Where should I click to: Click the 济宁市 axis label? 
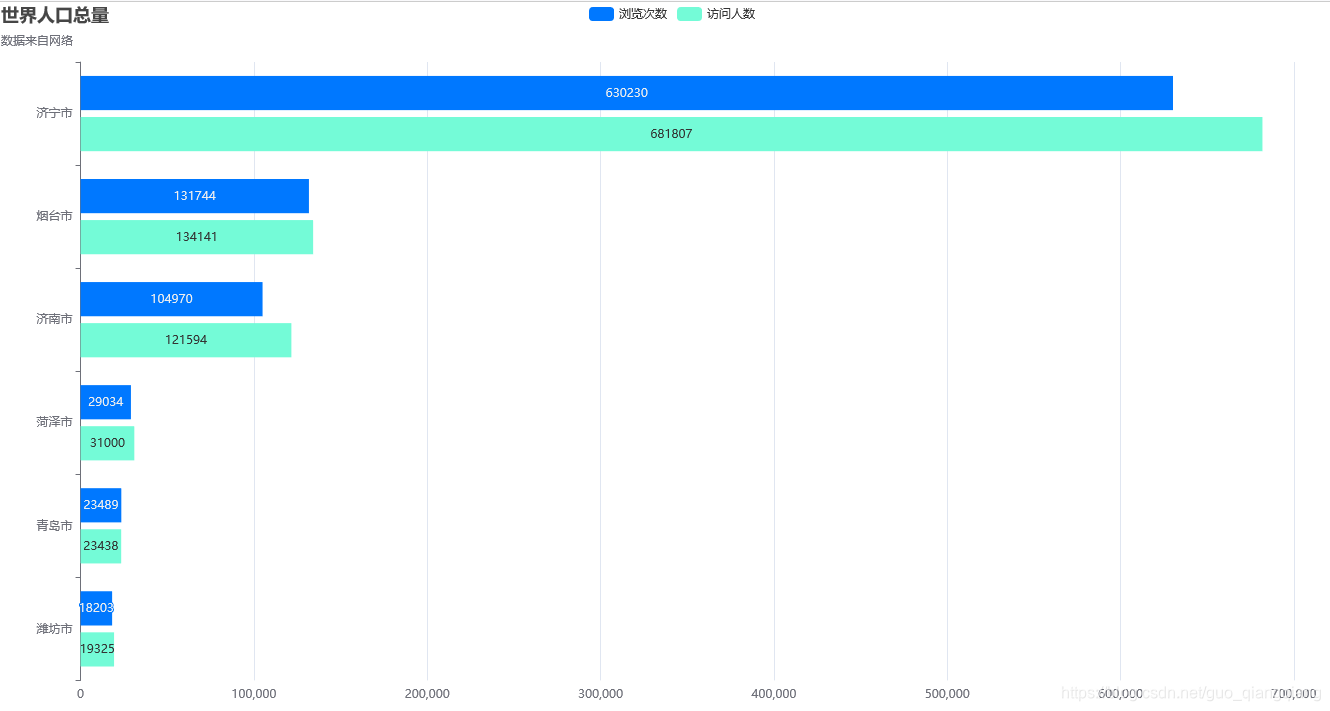pos(54,113)
